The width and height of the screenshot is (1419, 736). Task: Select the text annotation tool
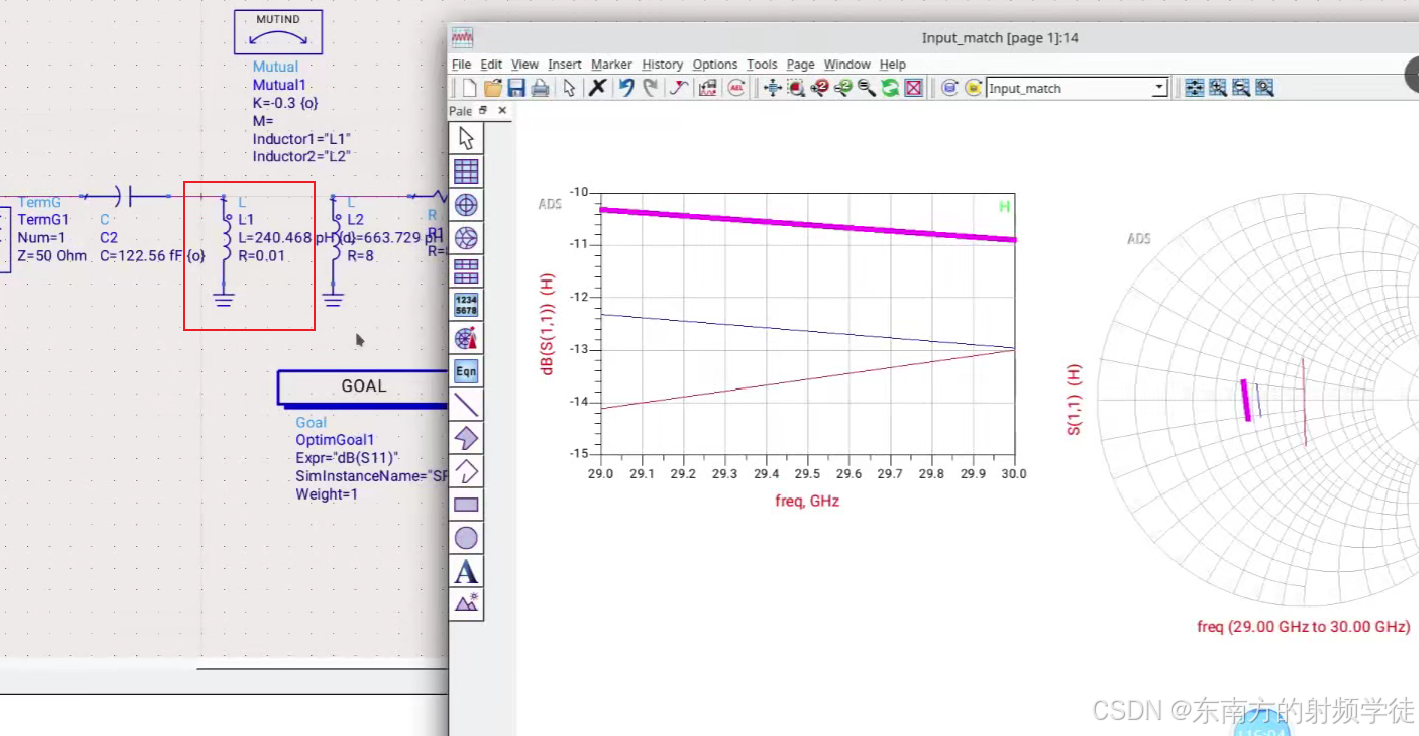466,571
